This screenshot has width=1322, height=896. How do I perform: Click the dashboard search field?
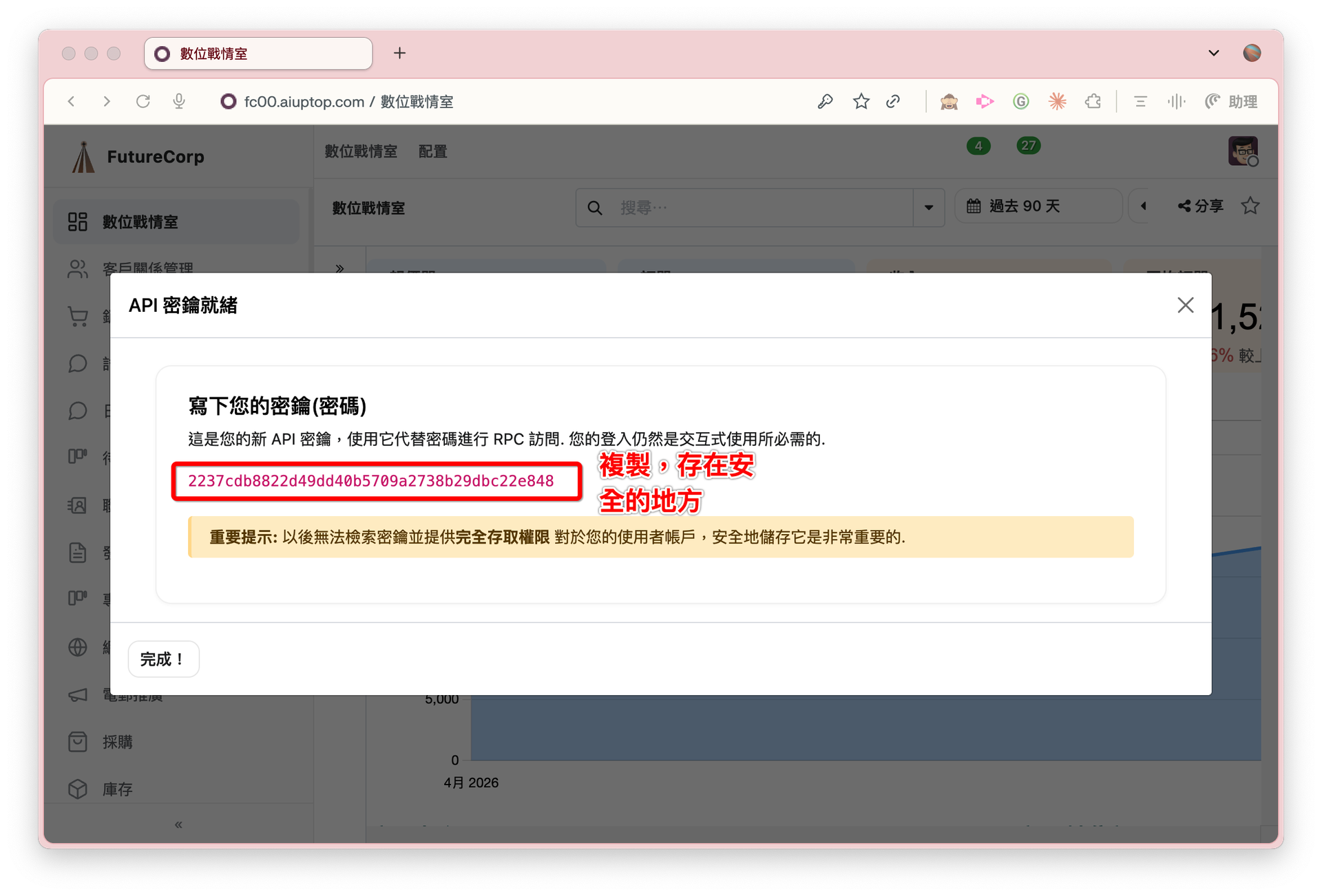pyautogui.click(x=744, y=207)
